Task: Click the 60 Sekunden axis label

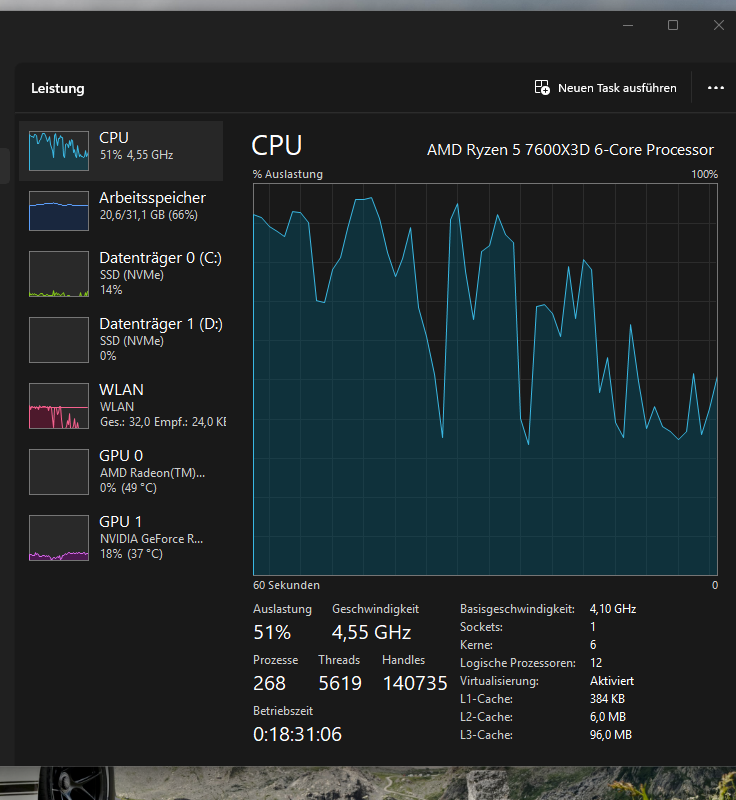Action: pos(286,585)
